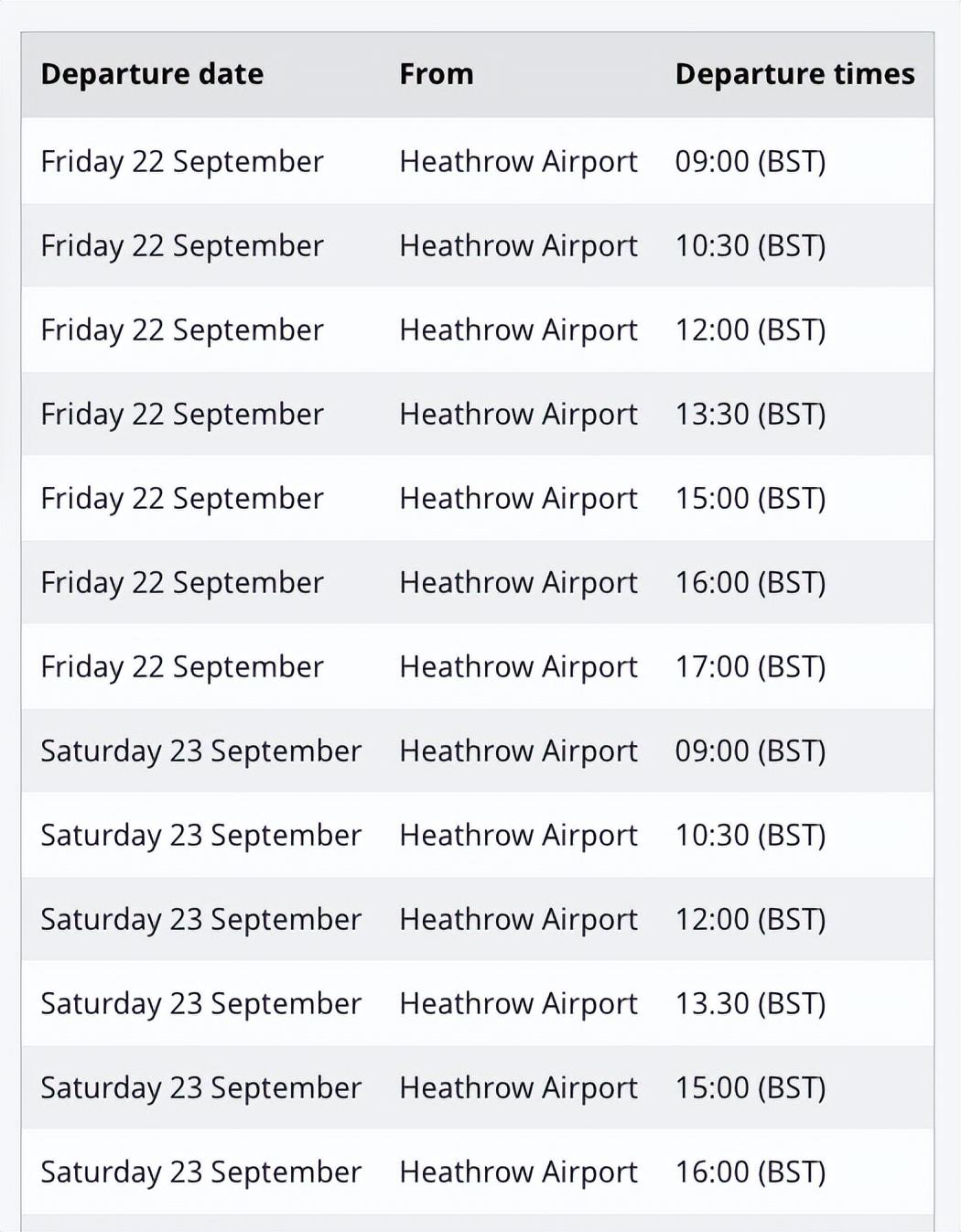This screenshot has width=961, height=1232.
Task: Select the Friday 17:00 (BST) departure time
Action: 750,667
